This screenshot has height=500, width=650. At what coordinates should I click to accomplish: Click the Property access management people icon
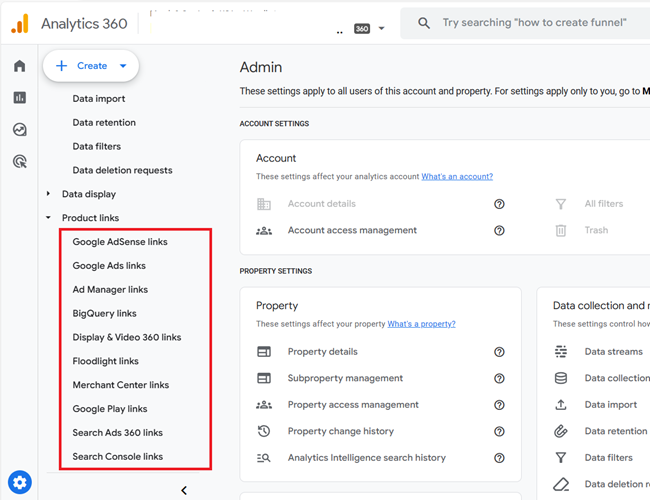pyautogui.click(x=264, y=405)
